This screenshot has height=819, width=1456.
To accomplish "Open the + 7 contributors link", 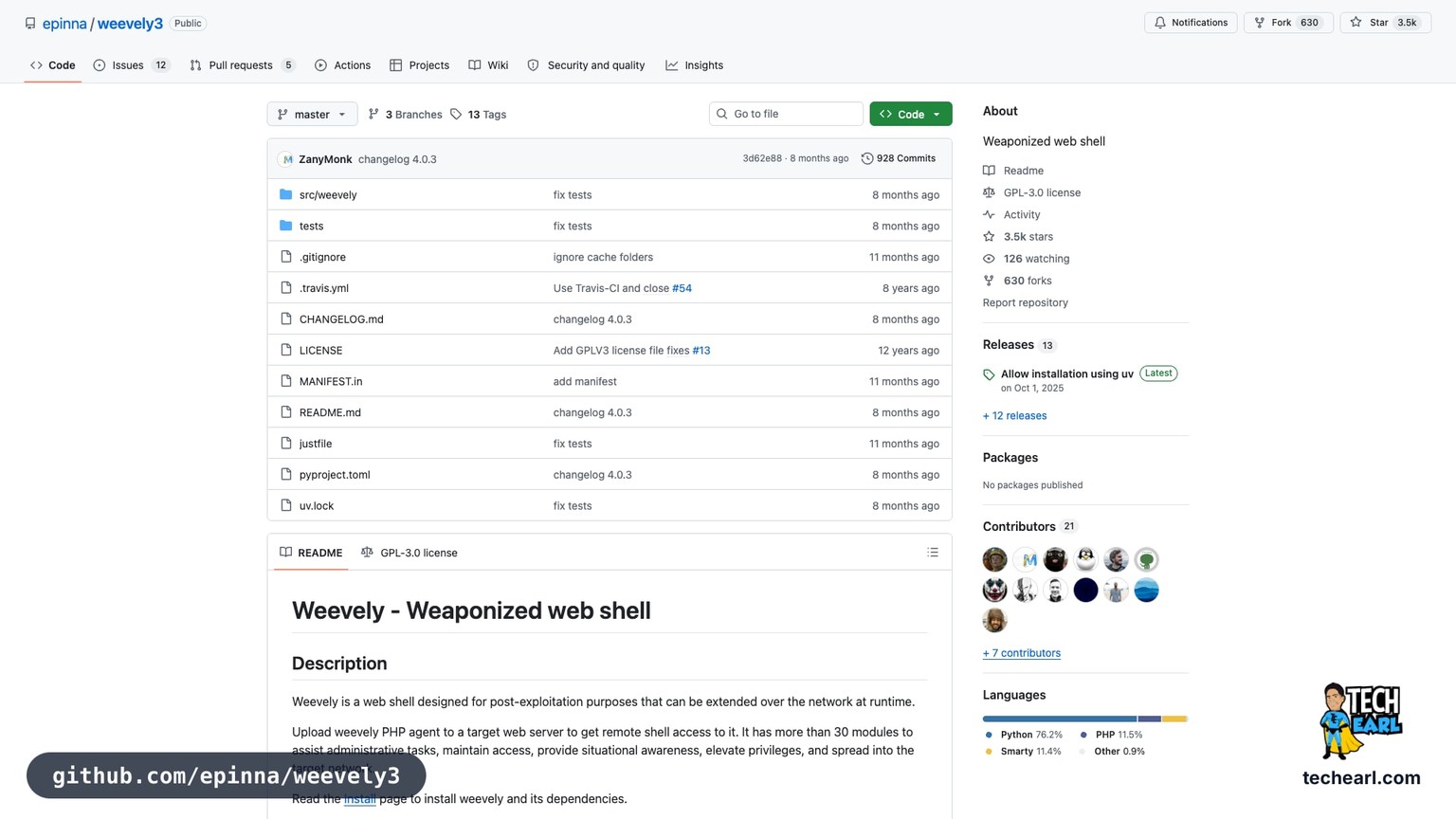I will click(1022, 653).
